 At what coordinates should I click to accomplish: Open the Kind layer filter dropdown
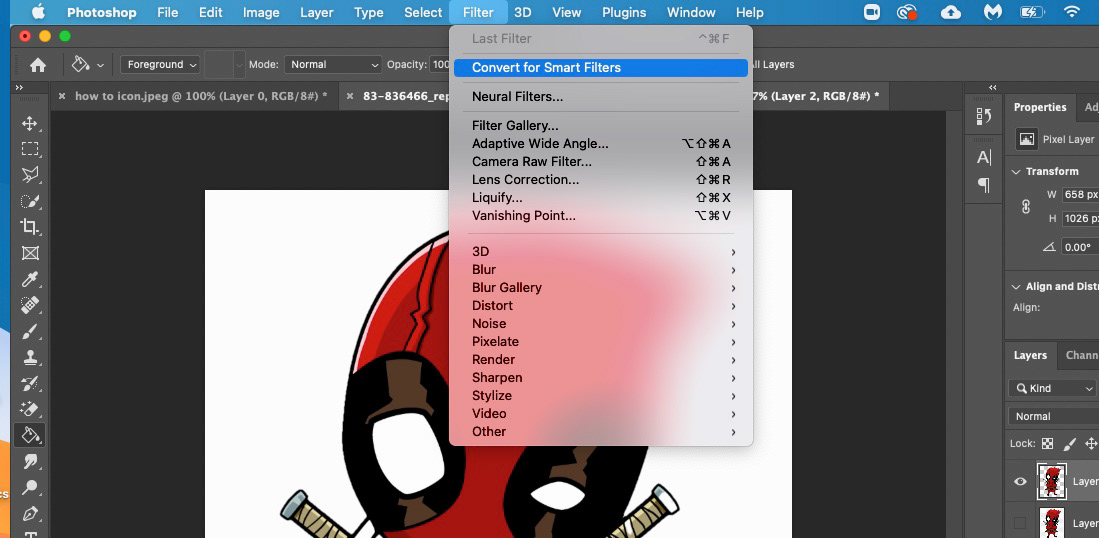[x=1052, y=388]
